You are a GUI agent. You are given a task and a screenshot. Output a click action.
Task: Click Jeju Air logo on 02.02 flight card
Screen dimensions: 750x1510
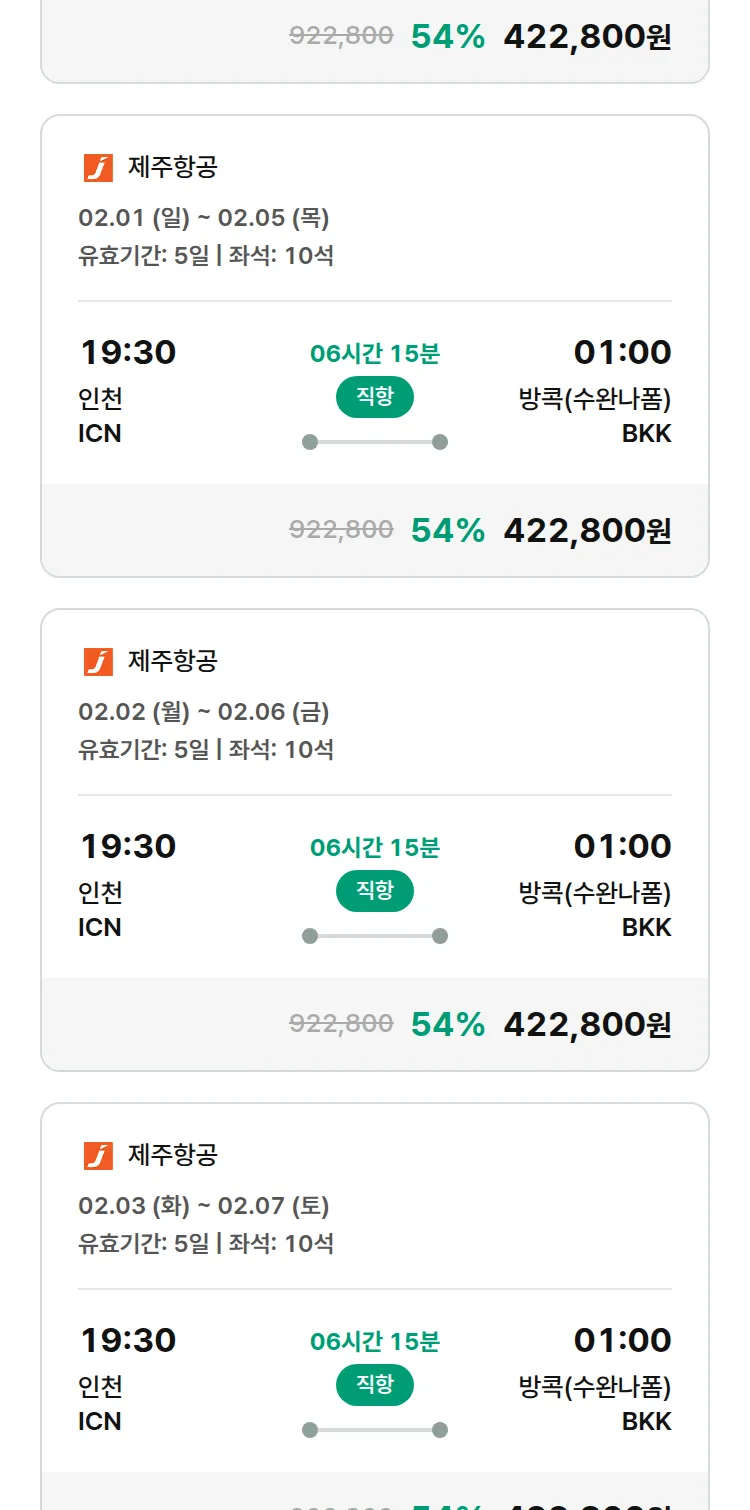98,662
